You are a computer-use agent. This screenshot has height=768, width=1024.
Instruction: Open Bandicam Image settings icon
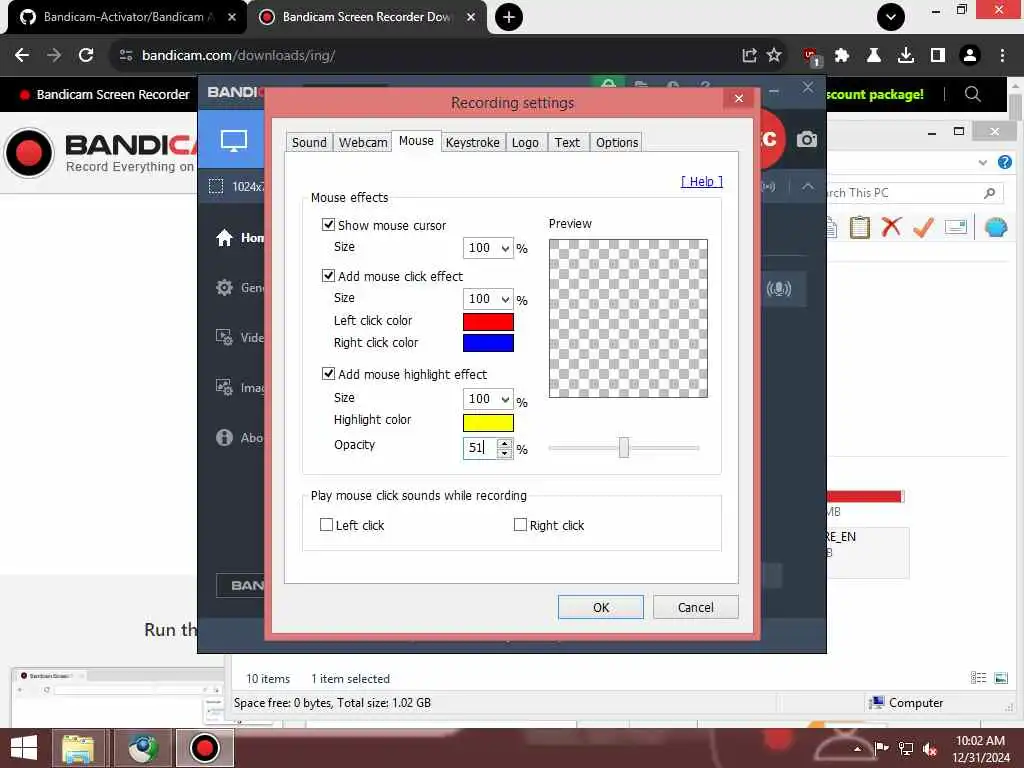(x=224, y=387)
